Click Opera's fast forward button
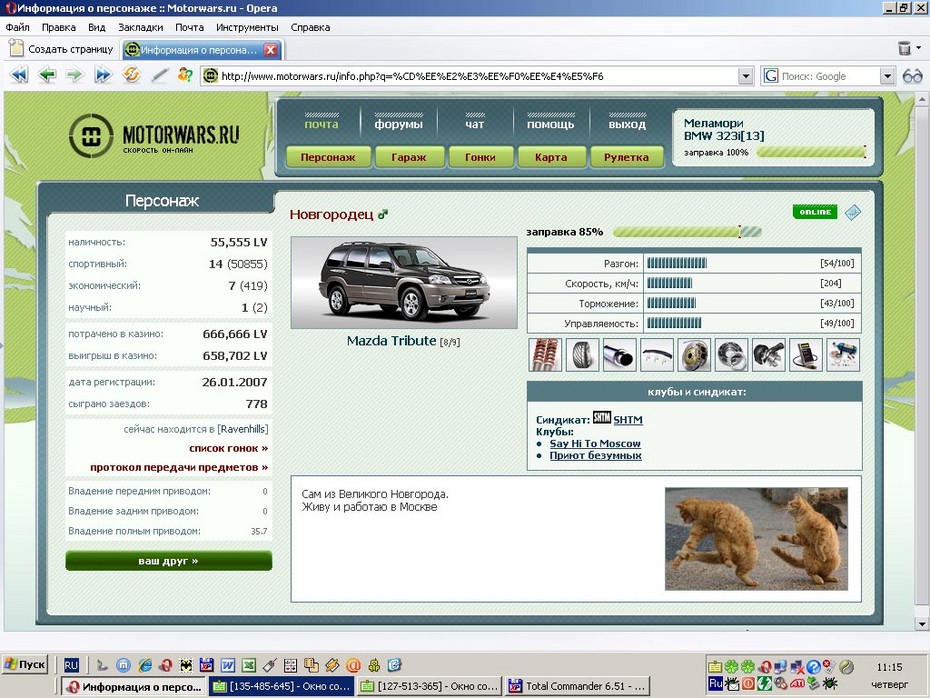 103,75
